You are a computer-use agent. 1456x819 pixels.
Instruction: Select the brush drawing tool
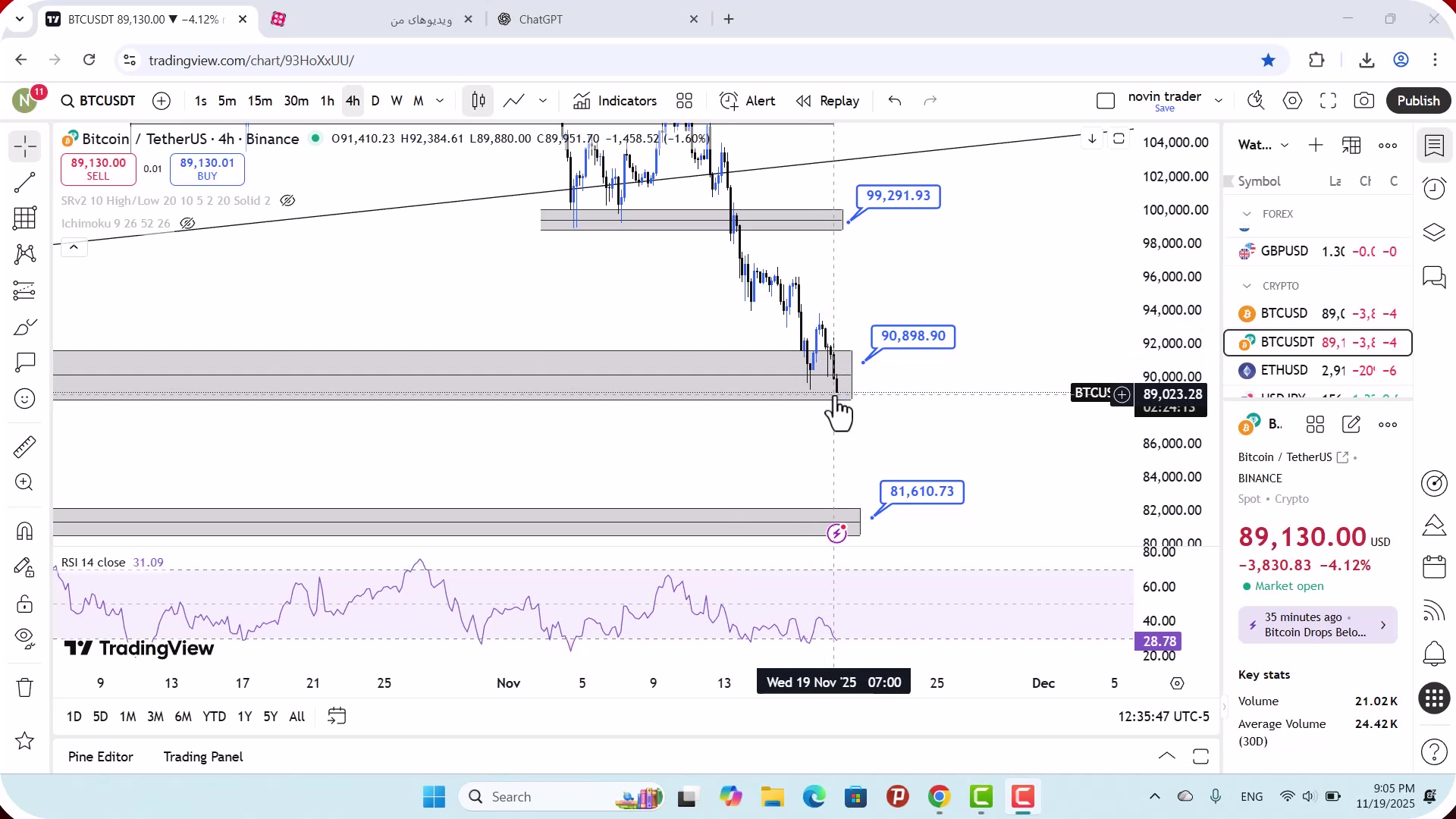tap(25, 327)
